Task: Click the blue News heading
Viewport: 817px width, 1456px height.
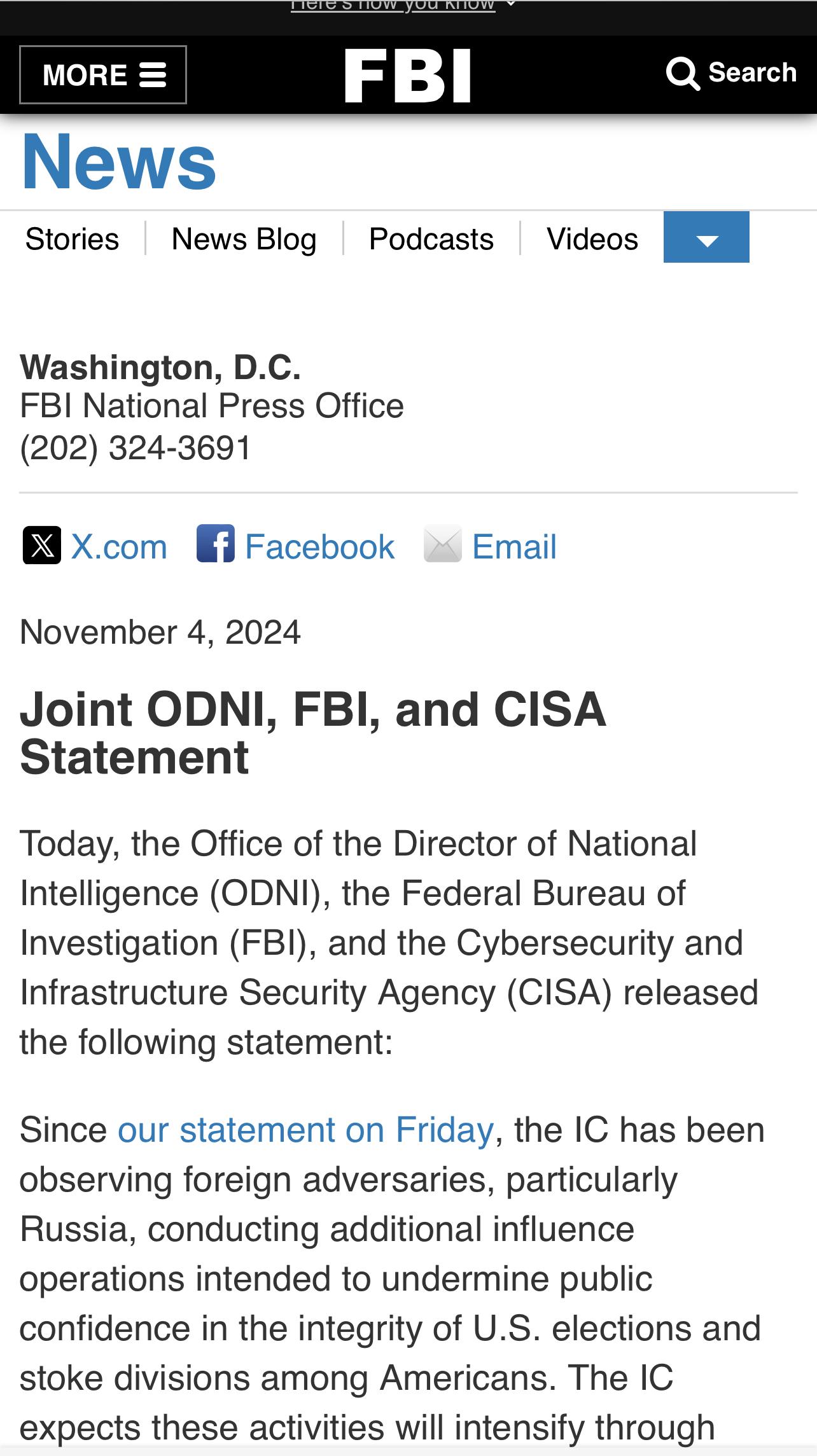Action: click(x=118, y=162)
